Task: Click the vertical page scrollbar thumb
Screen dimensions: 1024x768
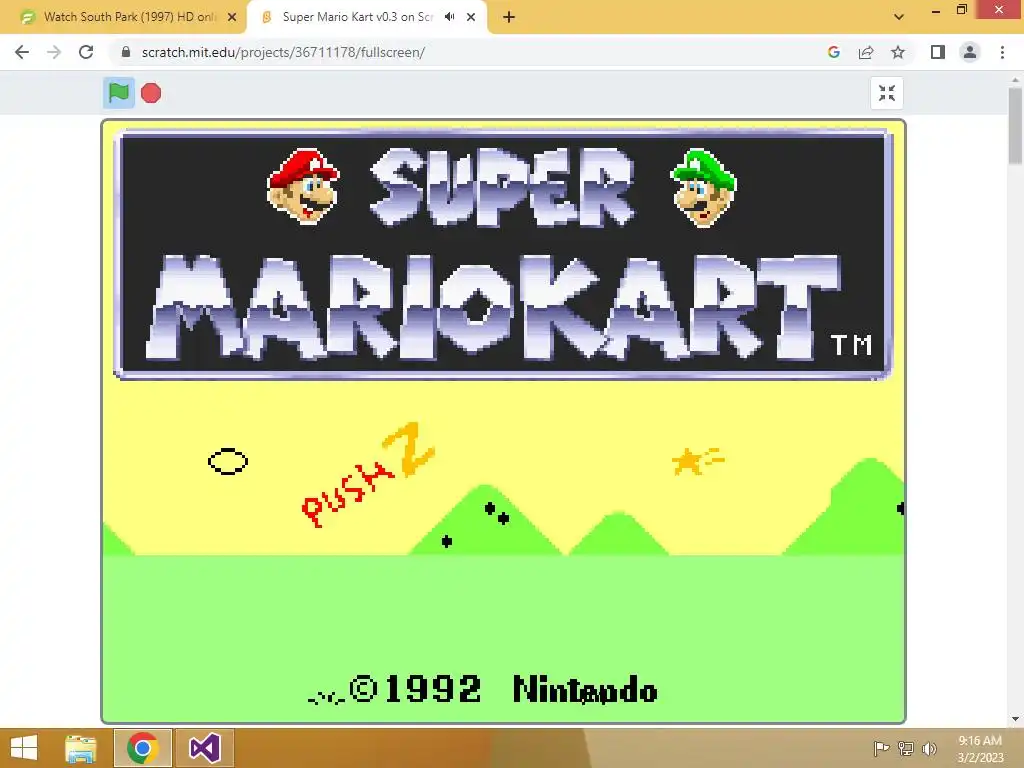Action: (x=1016, y=125)
